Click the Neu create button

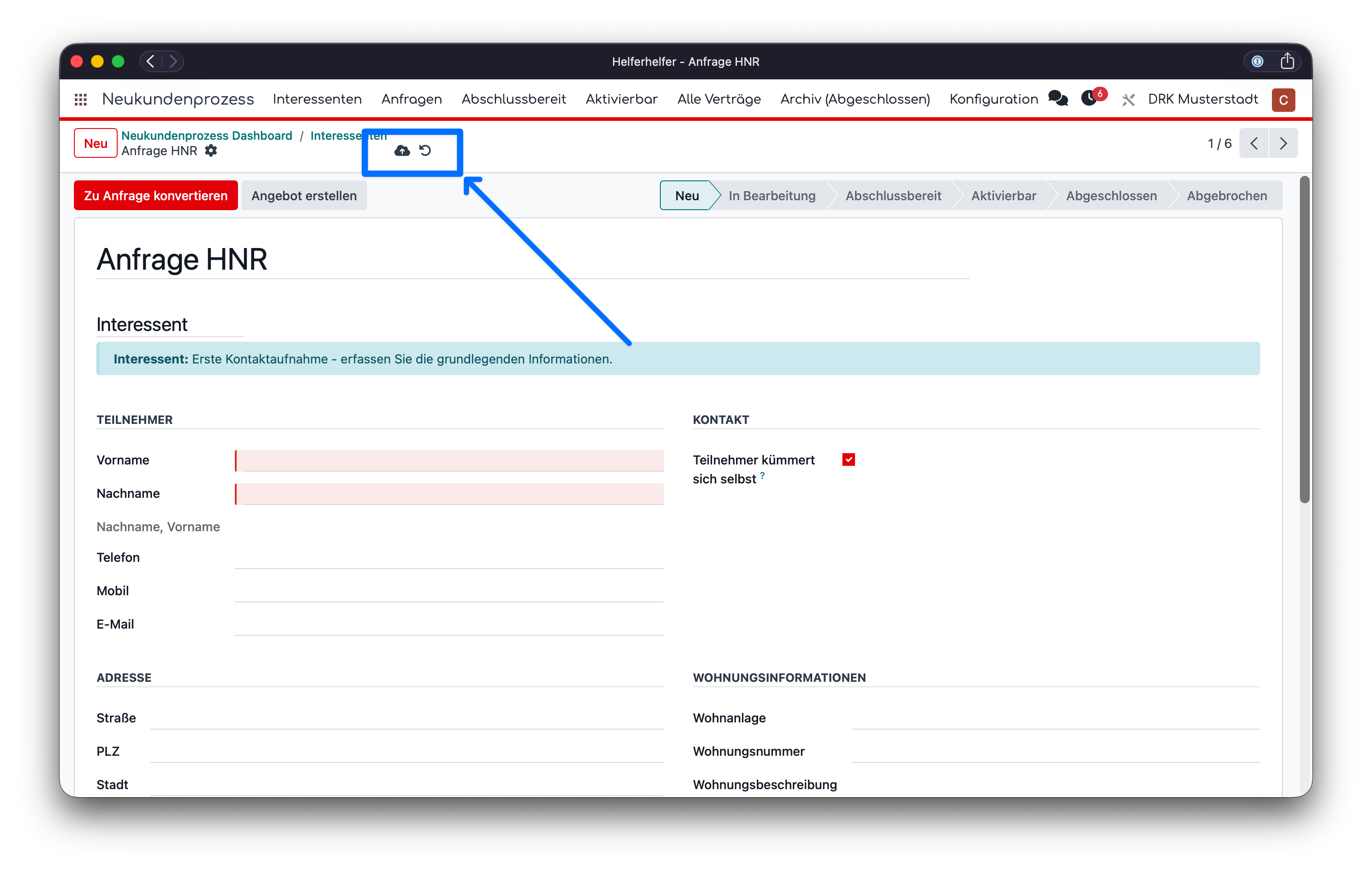[95, 143]
